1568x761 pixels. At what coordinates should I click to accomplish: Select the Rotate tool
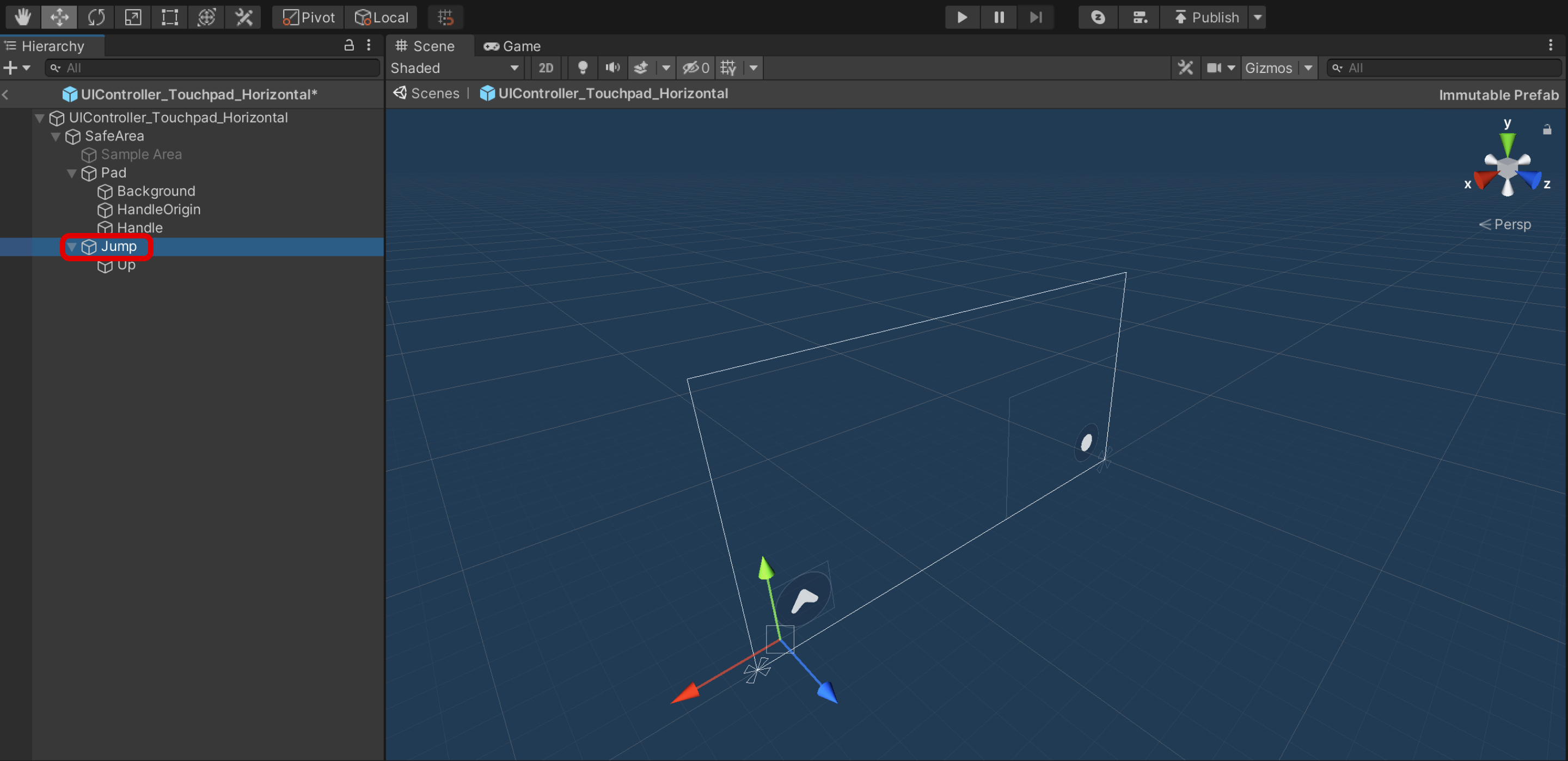coord(96,17)
